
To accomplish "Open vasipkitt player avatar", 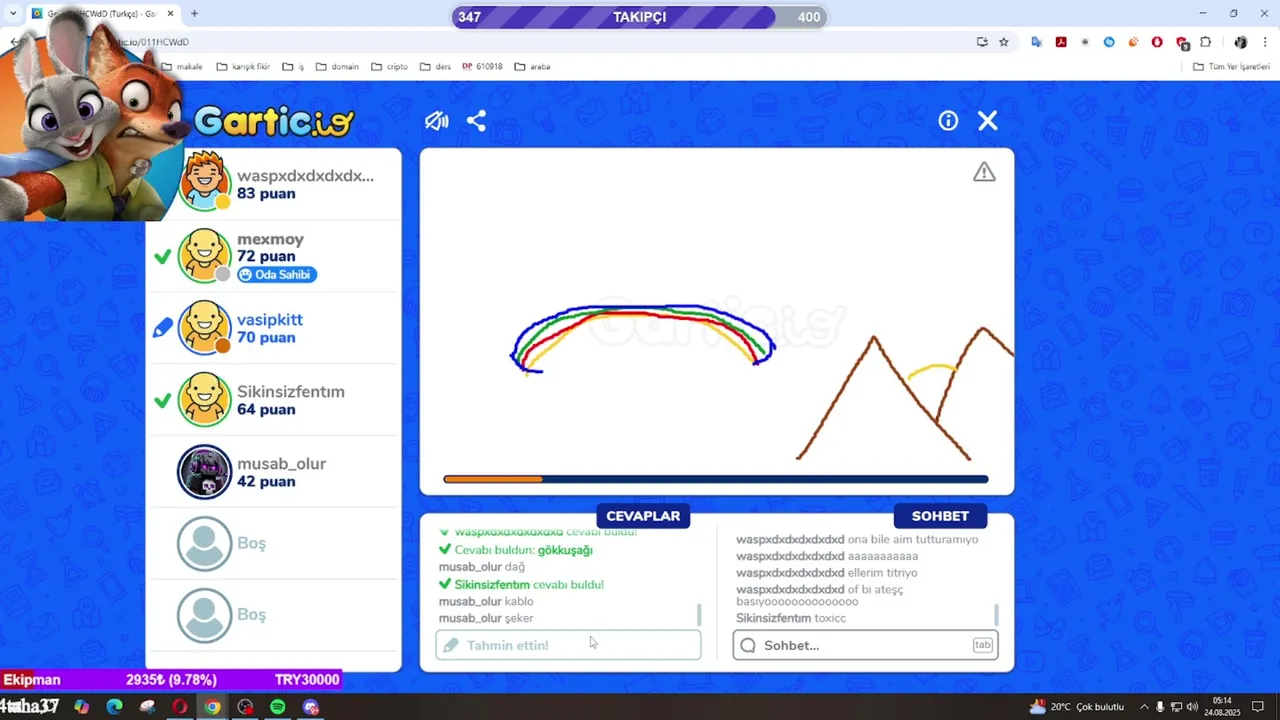I will click(205, 328).
